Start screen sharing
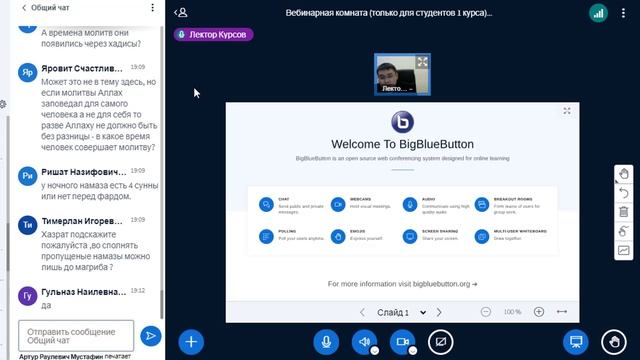The image size is (640, 360). [440, 342]
